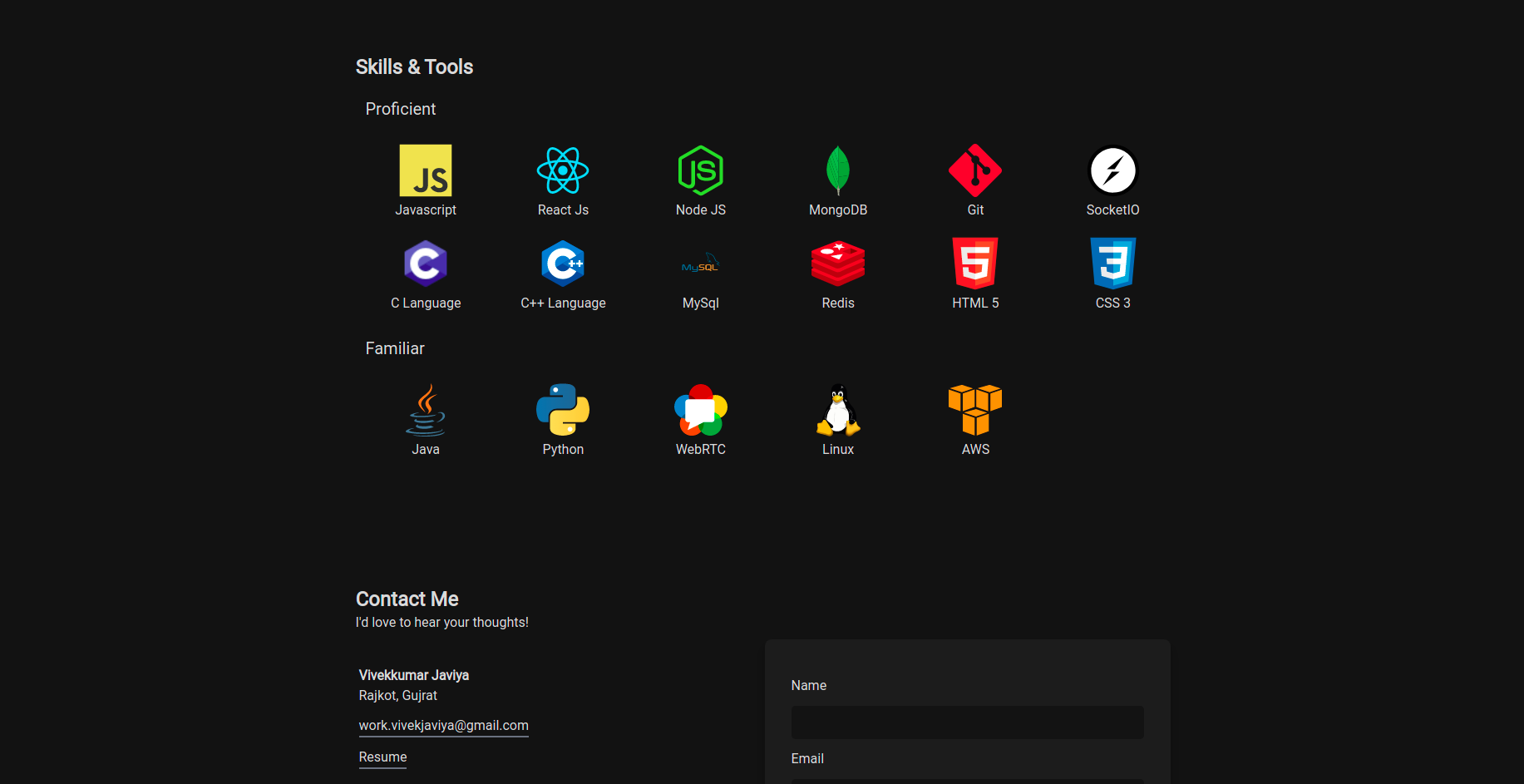Focus the Name input field
This screenshot has height=784, width=1524.
pyautogui.click(x=968, y=722)
